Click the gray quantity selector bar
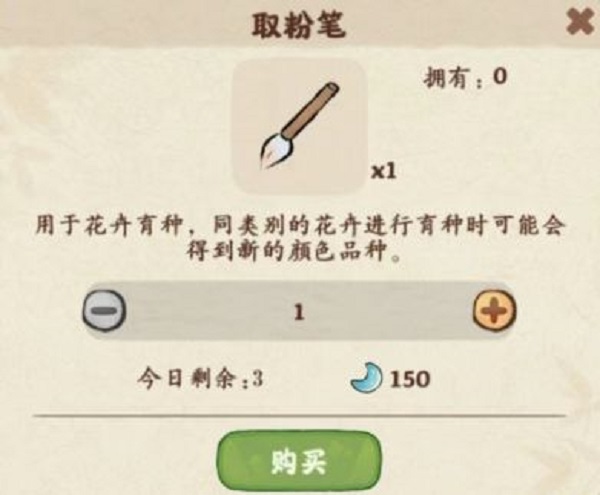 pyautogui.click(x=299, y=310)
